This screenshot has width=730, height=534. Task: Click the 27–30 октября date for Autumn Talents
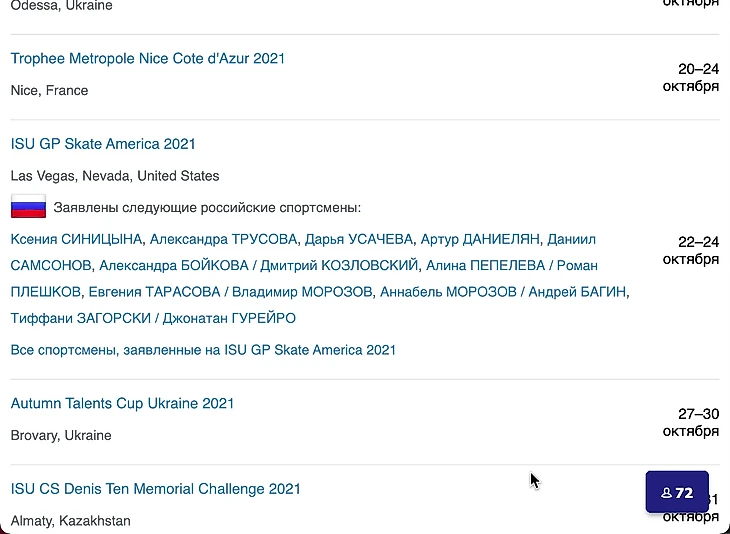point(691,422)
